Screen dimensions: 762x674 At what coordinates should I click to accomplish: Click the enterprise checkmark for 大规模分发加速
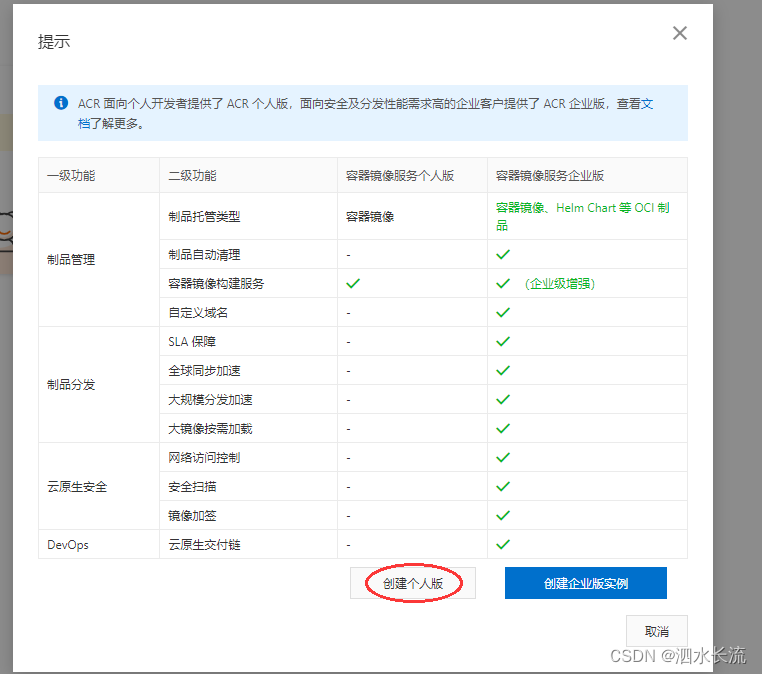click(x=503, y=399)
